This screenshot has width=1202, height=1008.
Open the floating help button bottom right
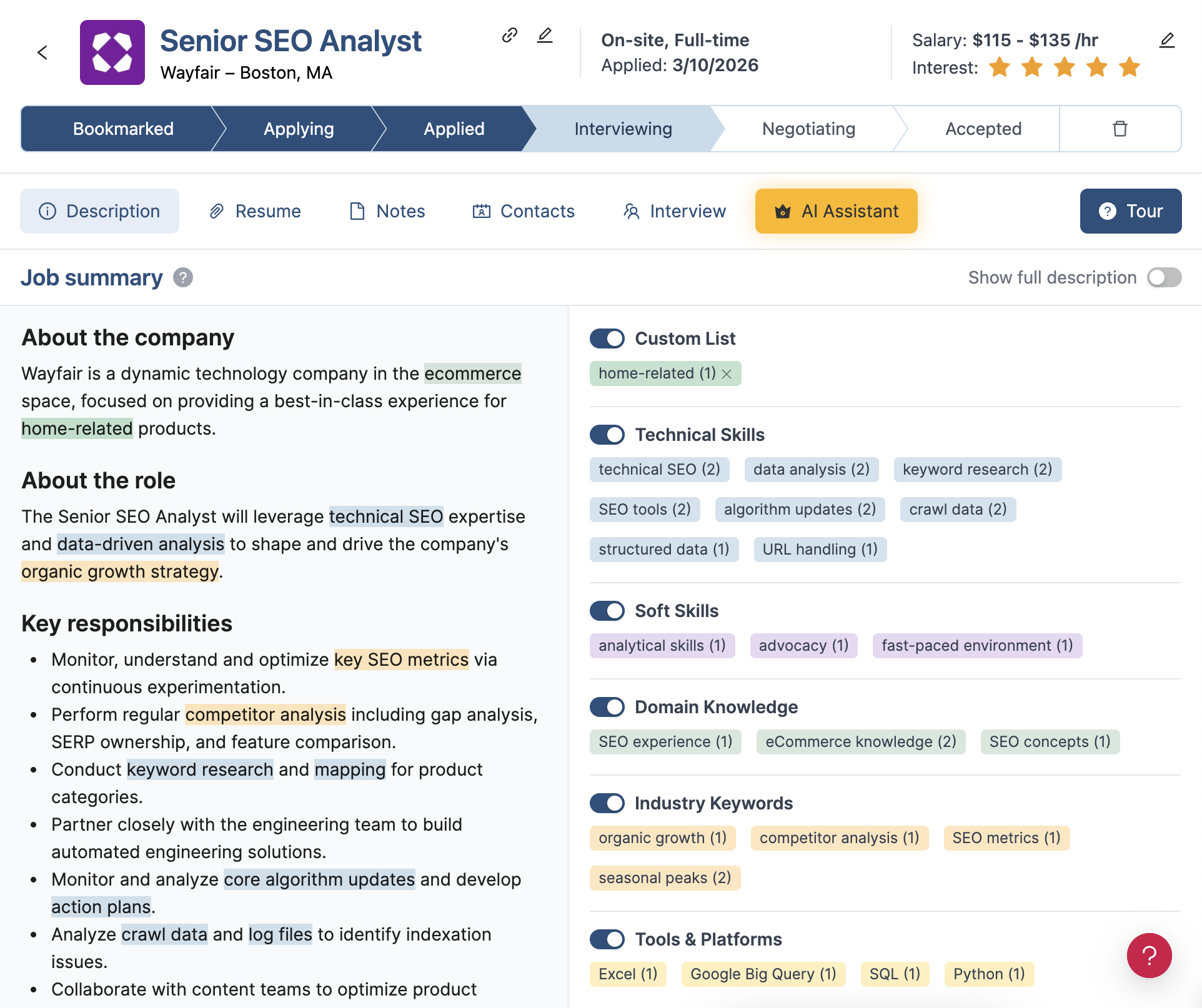1150,956
